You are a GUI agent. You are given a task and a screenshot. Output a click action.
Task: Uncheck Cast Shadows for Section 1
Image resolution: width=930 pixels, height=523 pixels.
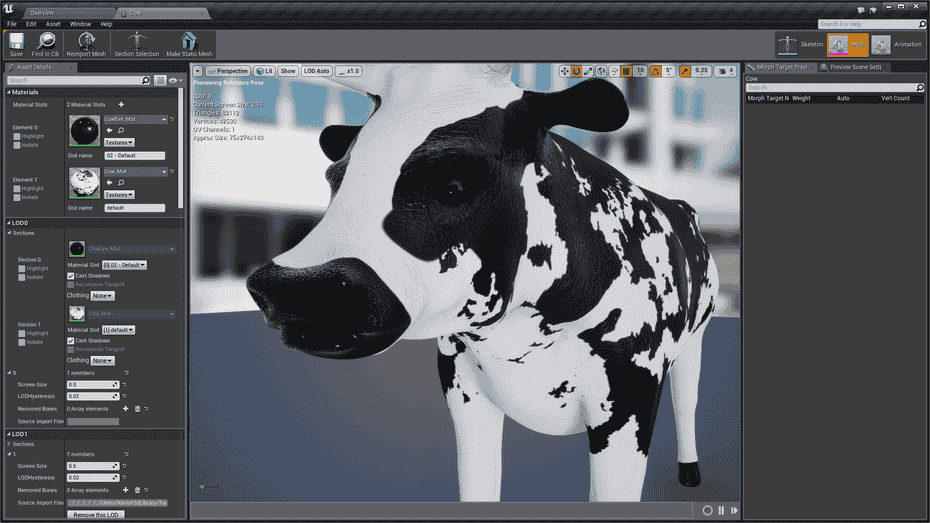coord(71,341)
